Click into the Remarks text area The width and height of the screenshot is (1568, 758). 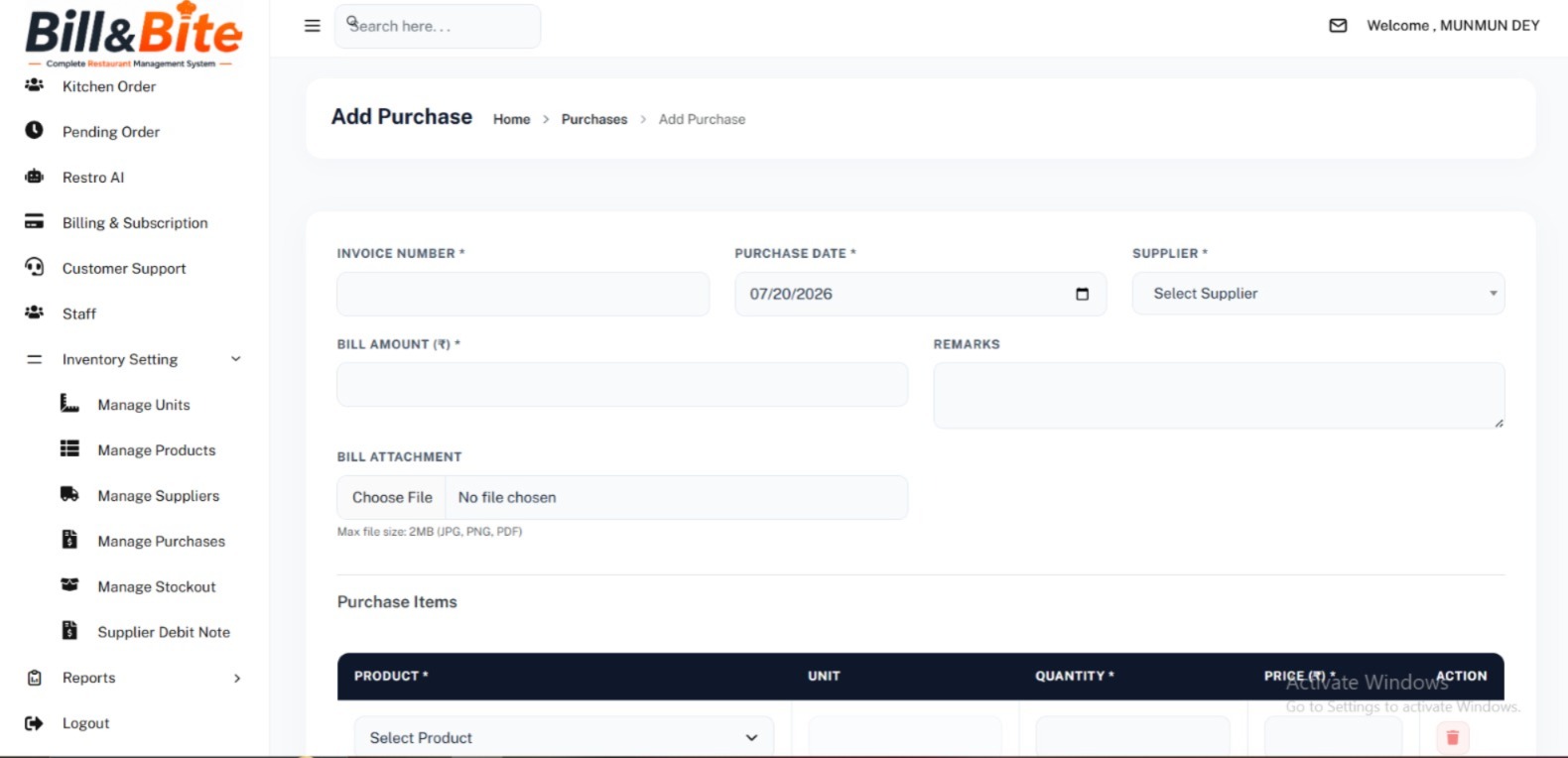click(x=1219, y=395)
